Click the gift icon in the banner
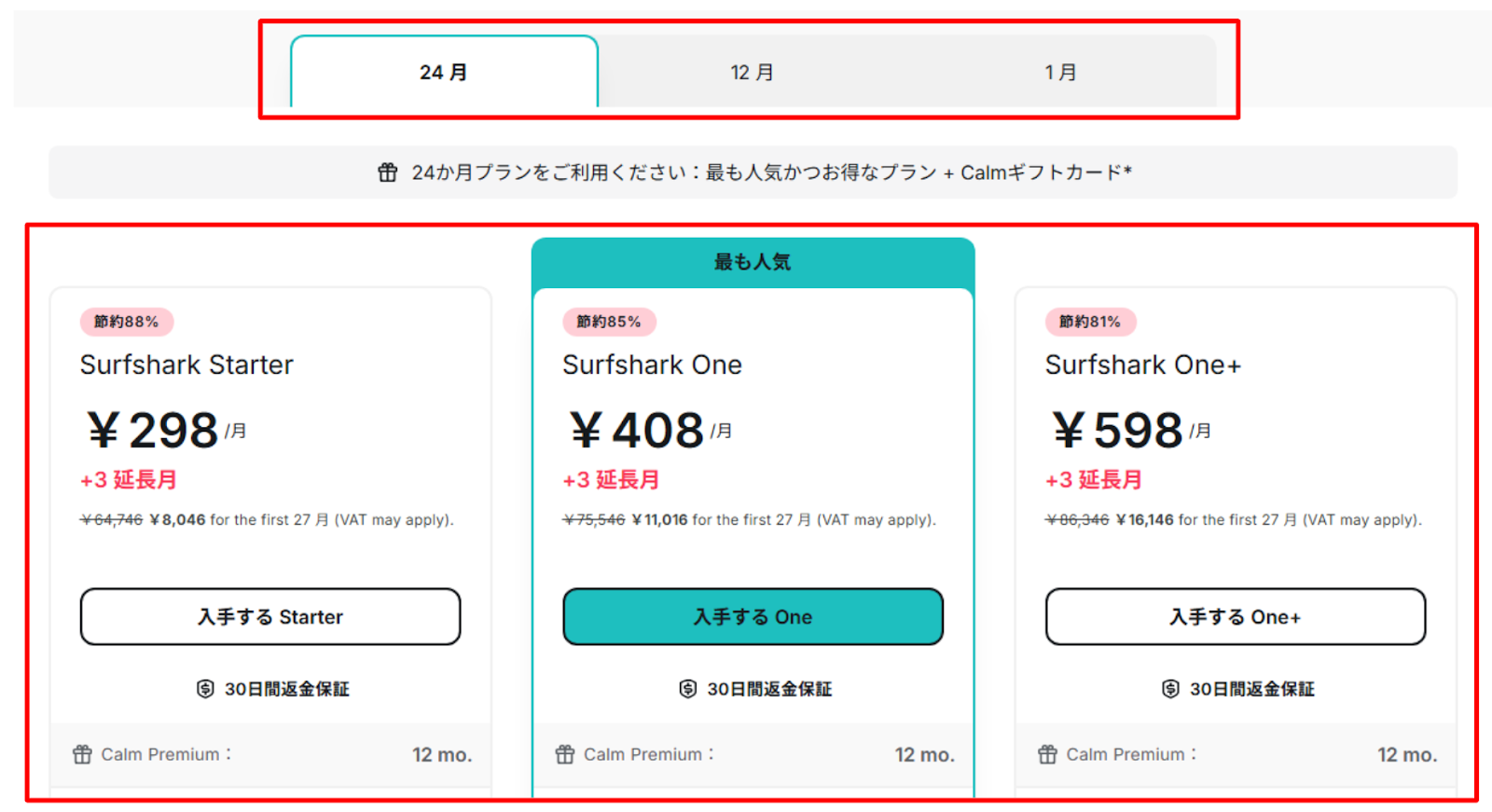The image size is (1492, 812). pyautogui.click(x=388, y=172)
